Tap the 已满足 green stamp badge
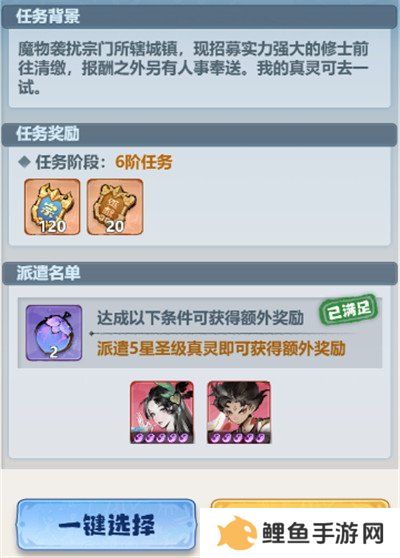 point(348,310)
